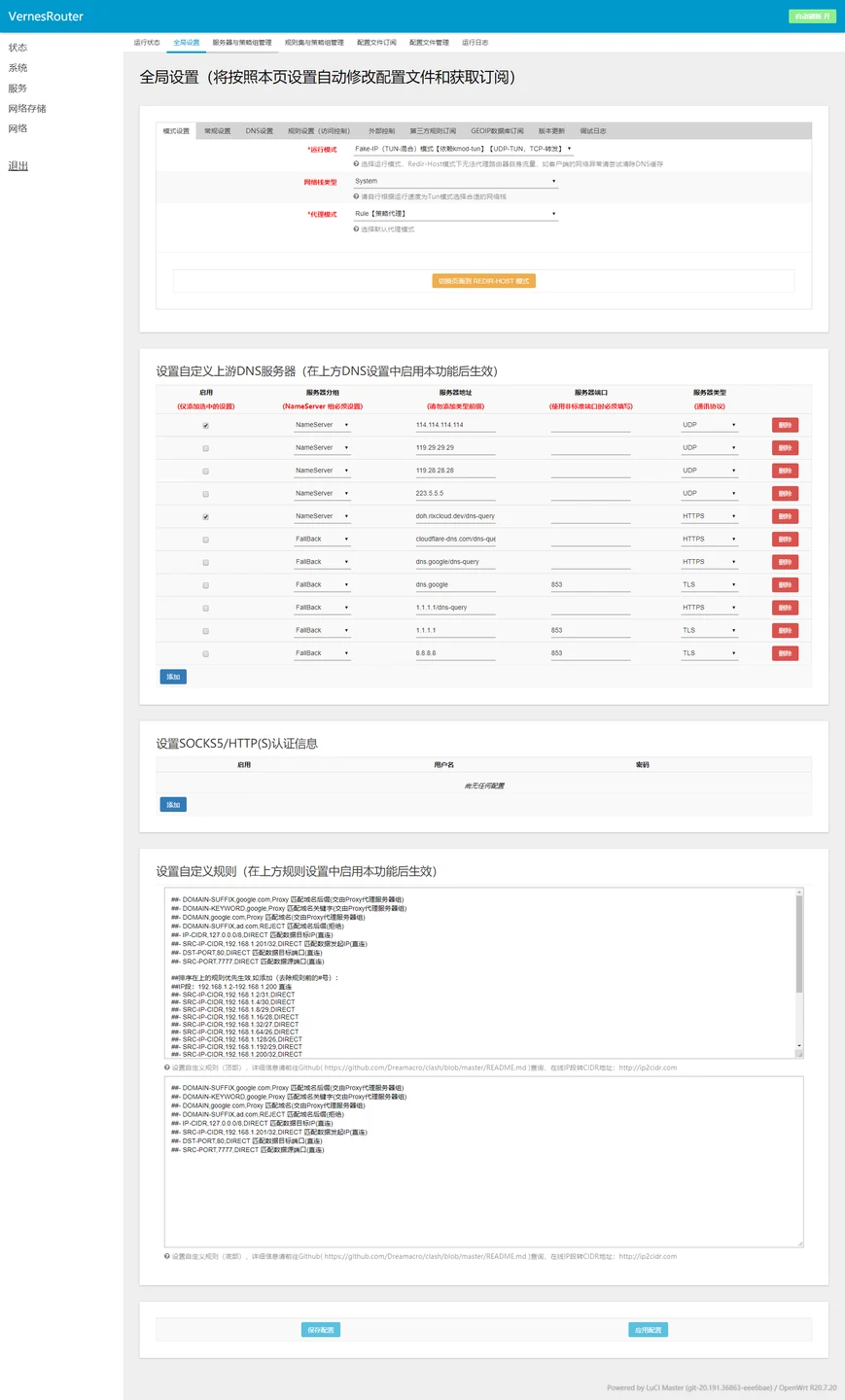Viewport: 845px width, 1400px height.
Task: Enable the 8.8.8.8 row checkbox
Action: (x=205, y=654)
